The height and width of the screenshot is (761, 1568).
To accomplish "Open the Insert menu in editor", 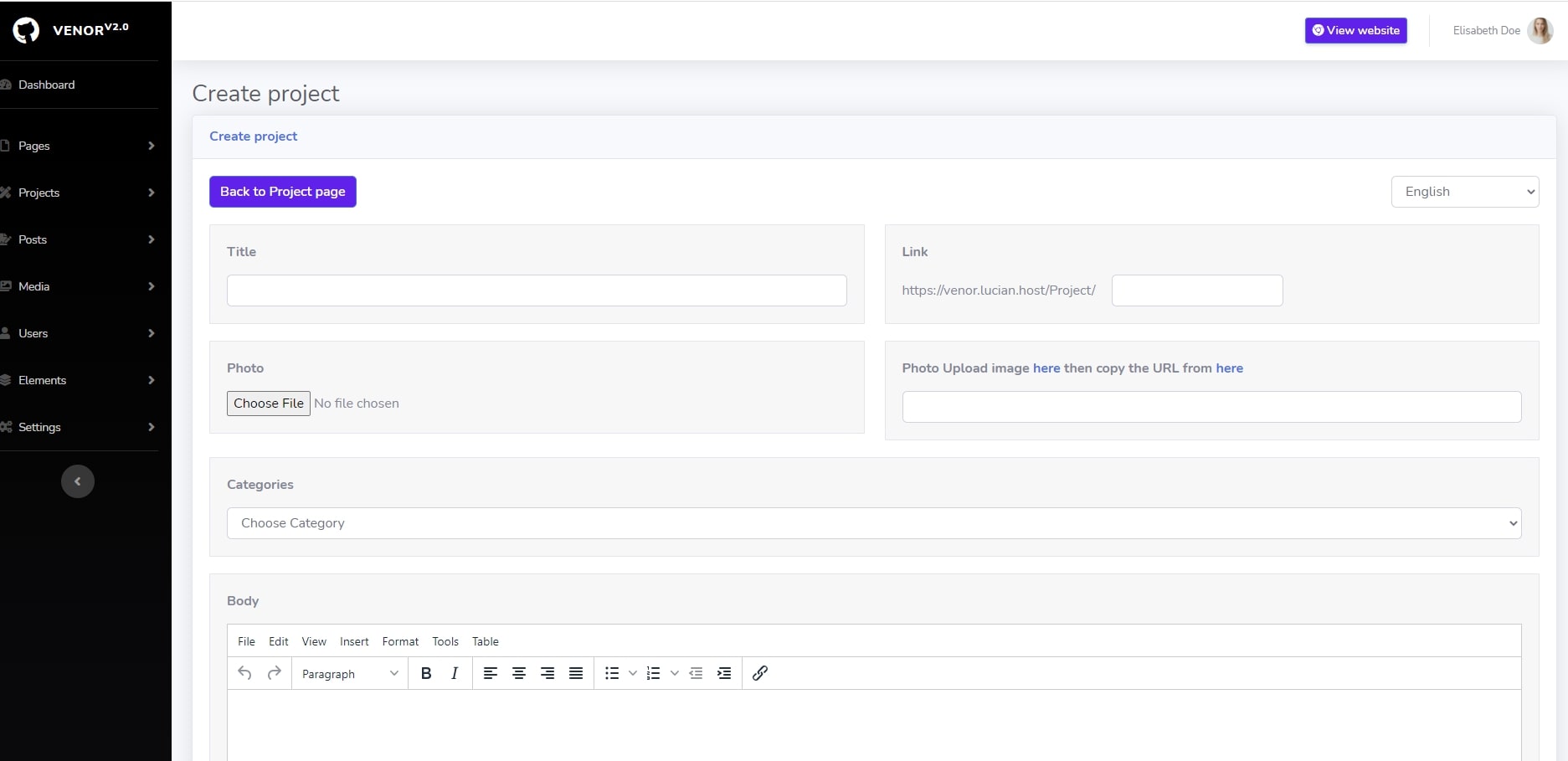I will point(354,641).
